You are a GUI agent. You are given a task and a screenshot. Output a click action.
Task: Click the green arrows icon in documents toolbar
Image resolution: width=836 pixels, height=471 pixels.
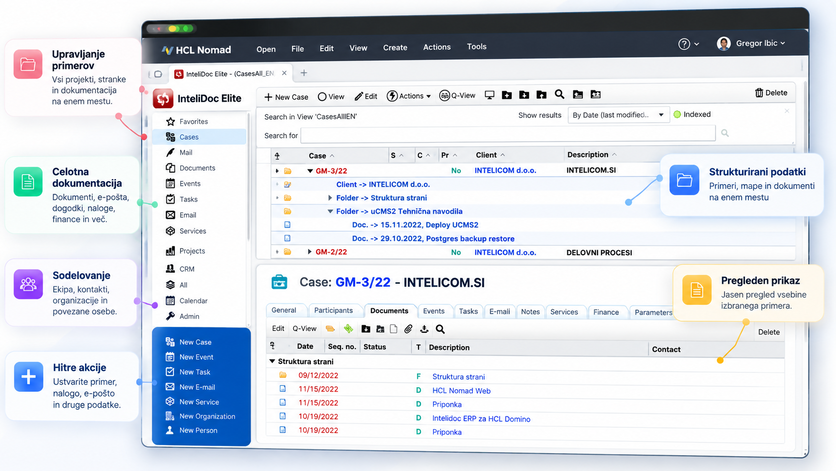[x=348, y=329]
